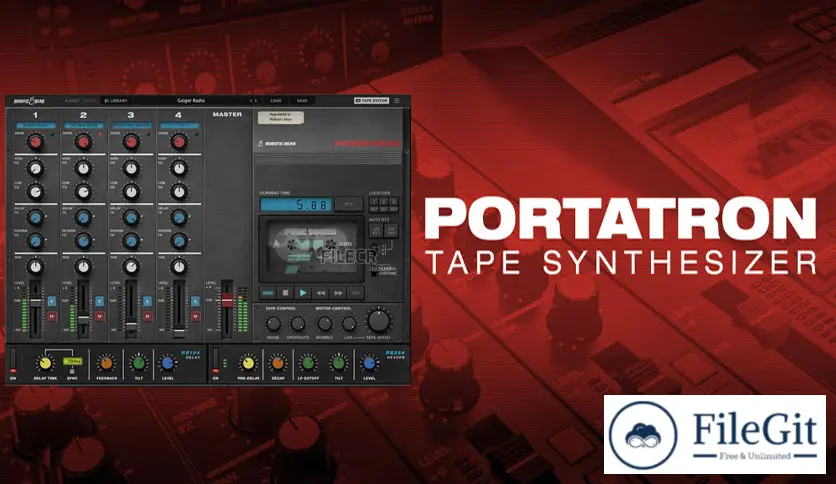This screenshot has width=836, height=484.
Task: Click the yellow Delay Time knob
Action: [x=45, y=363]
